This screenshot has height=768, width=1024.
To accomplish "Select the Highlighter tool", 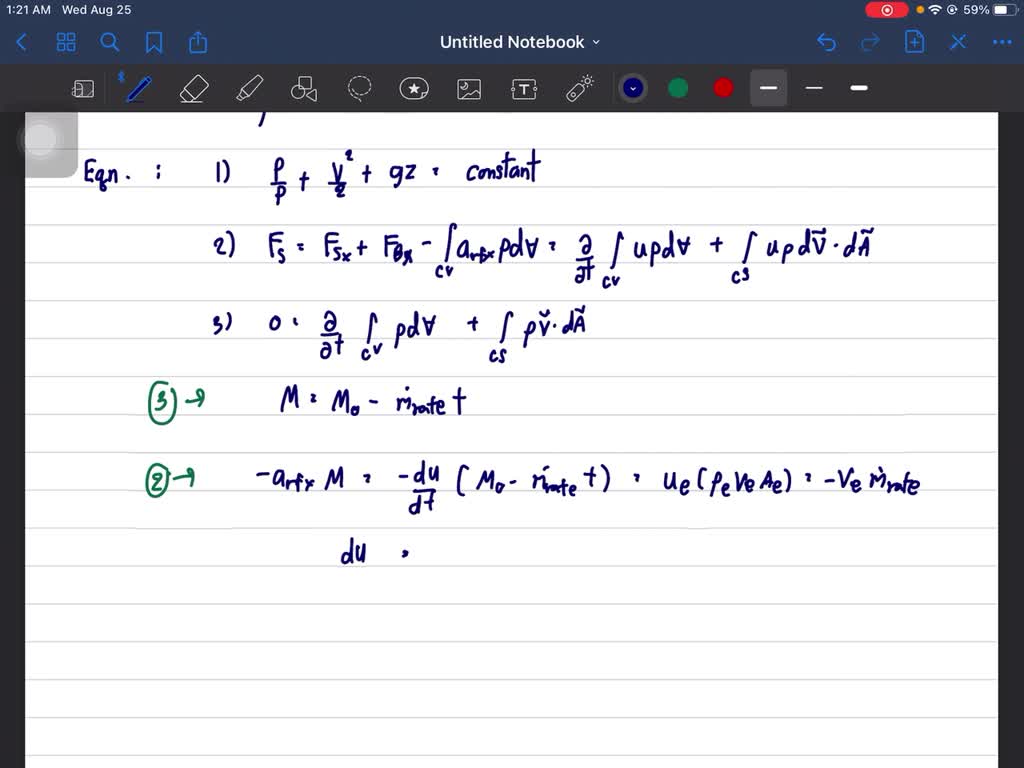I will point(249,88).
